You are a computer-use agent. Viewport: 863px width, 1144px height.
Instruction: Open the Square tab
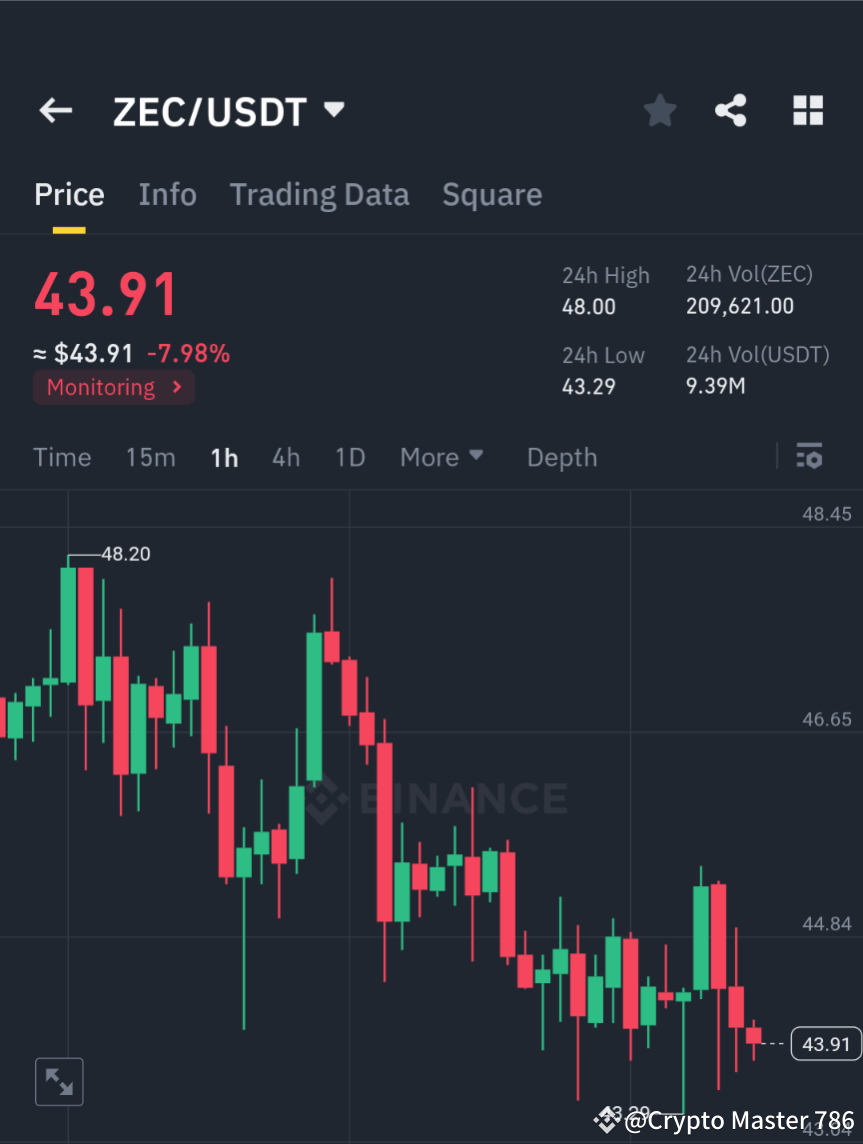click(492, 194)
